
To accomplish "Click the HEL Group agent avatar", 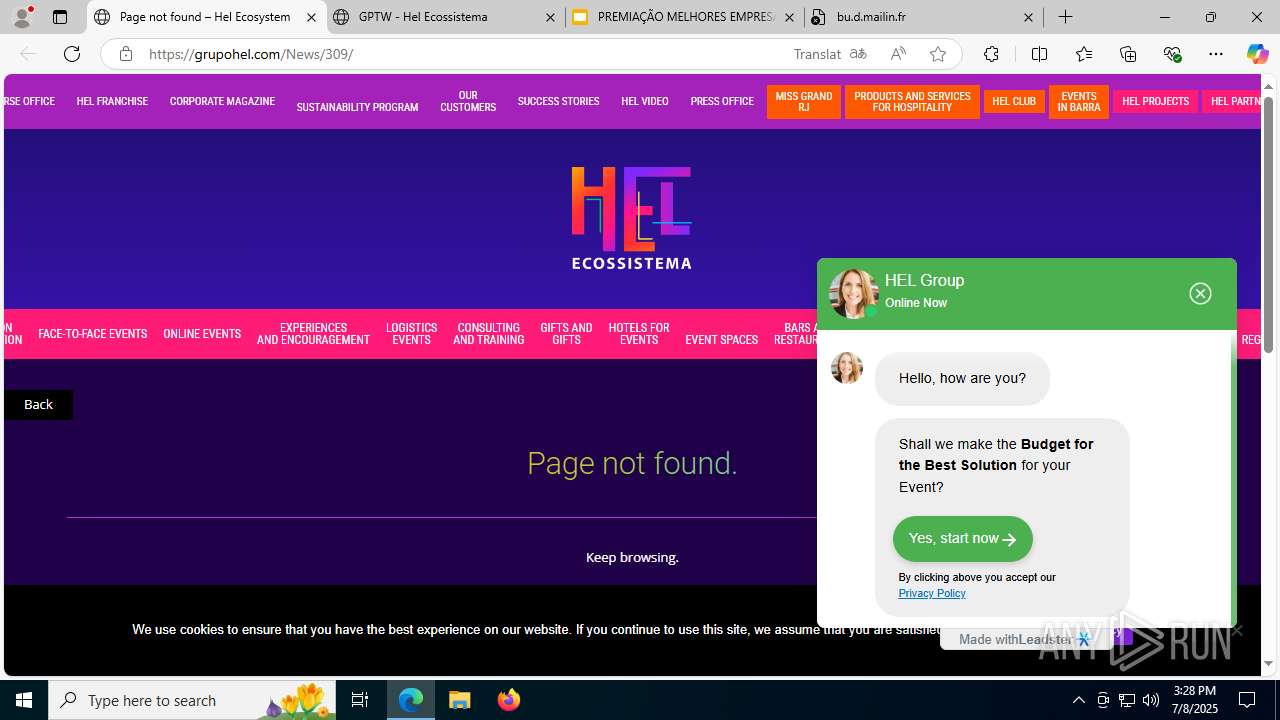I will 853,293.
